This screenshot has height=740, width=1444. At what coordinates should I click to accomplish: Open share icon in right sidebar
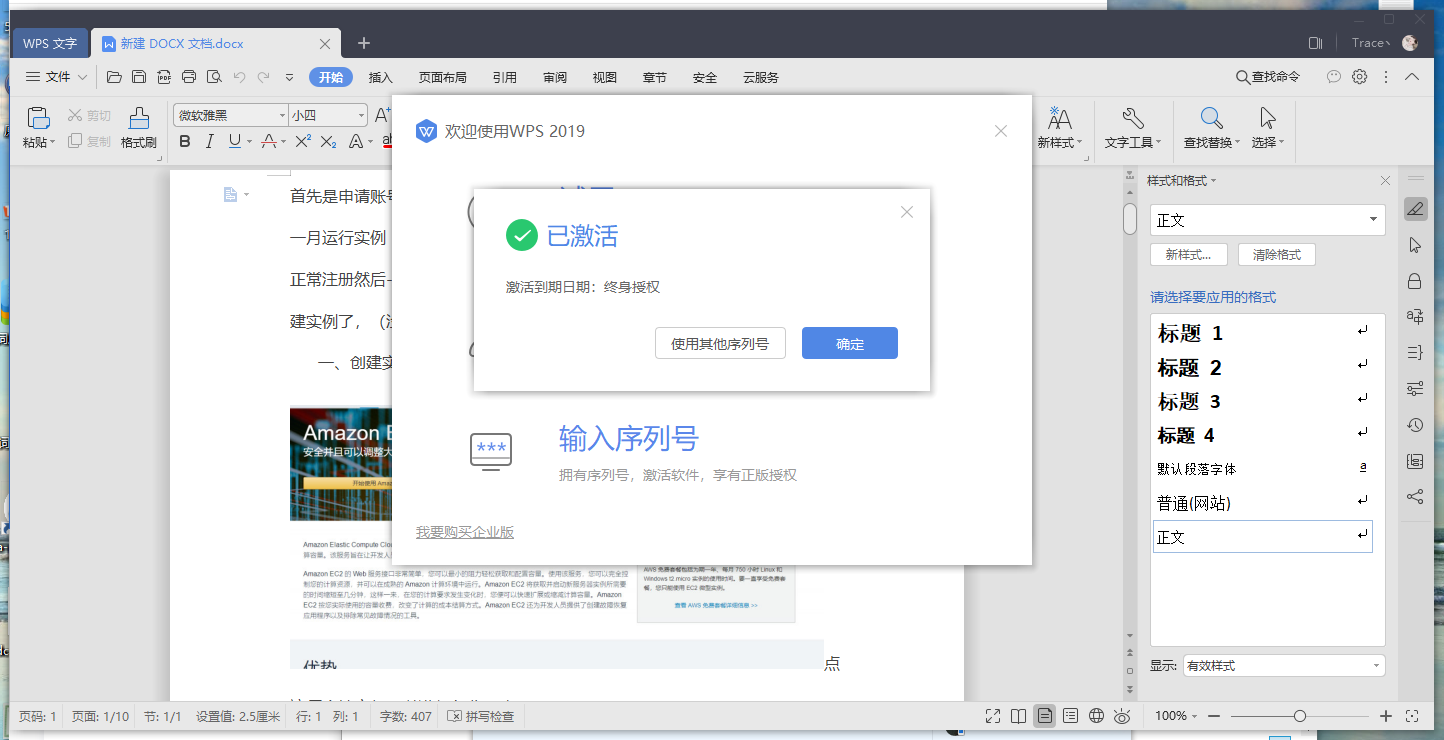[1415, 496]
